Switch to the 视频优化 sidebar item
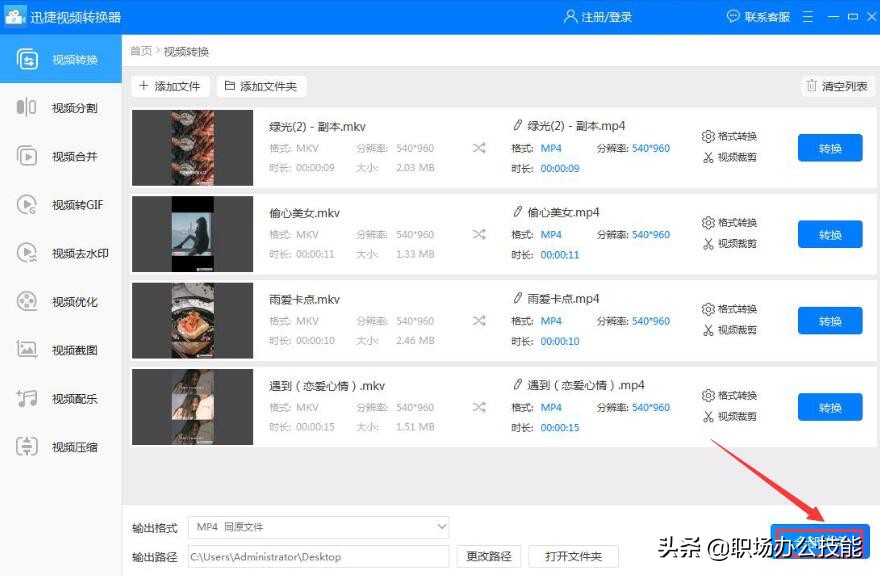 pos(60,301)
